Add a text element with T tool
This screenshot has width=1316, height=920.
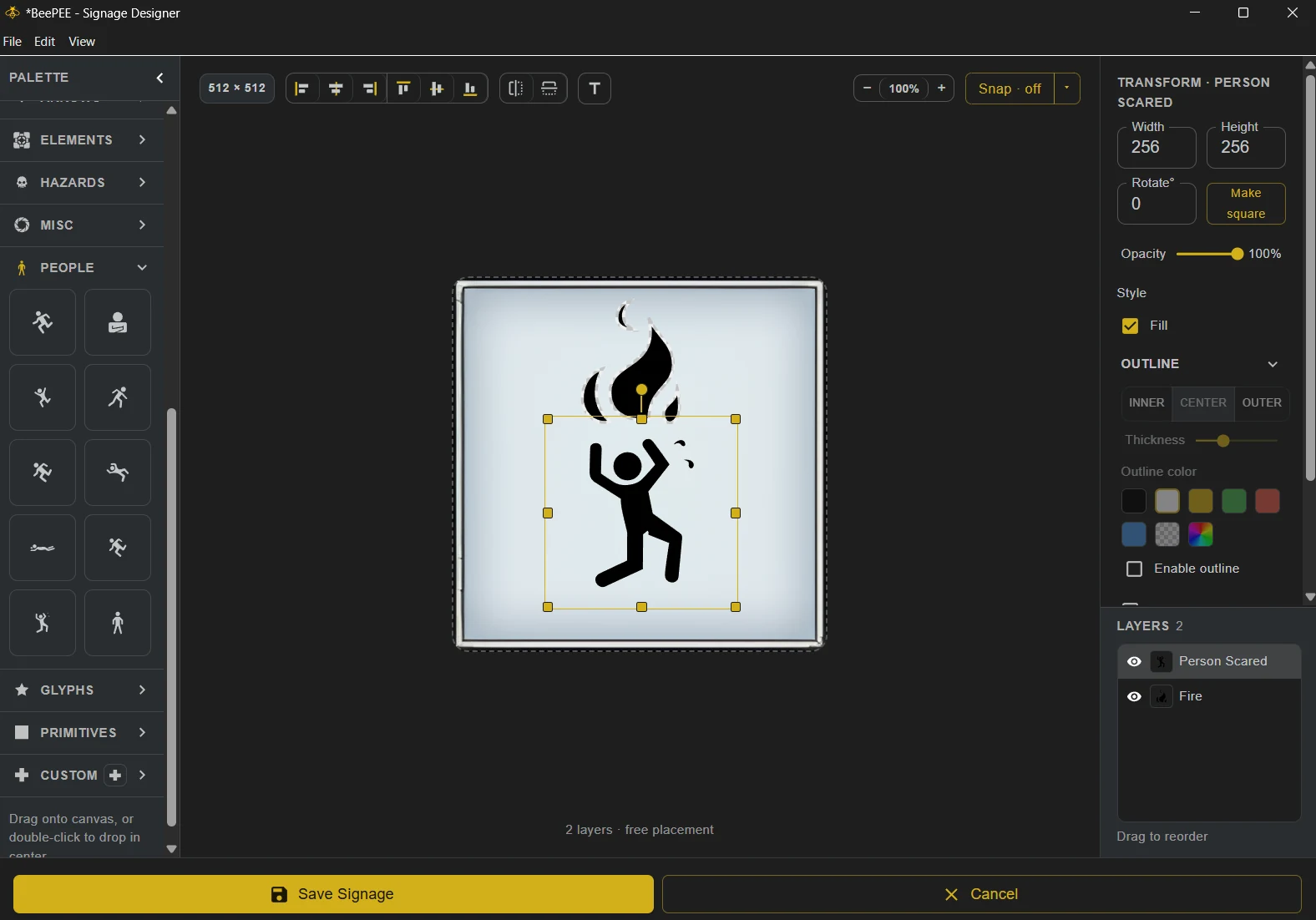coord(595,88)
